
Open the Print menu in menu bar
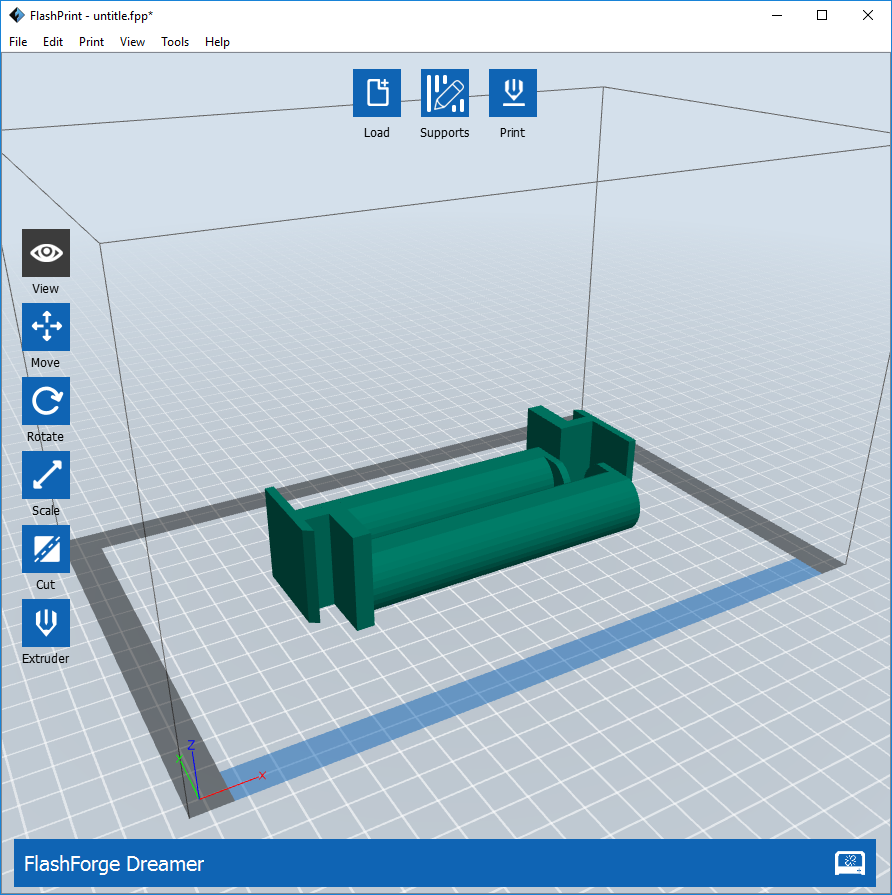pyautogui.click(x=91, y=42)
